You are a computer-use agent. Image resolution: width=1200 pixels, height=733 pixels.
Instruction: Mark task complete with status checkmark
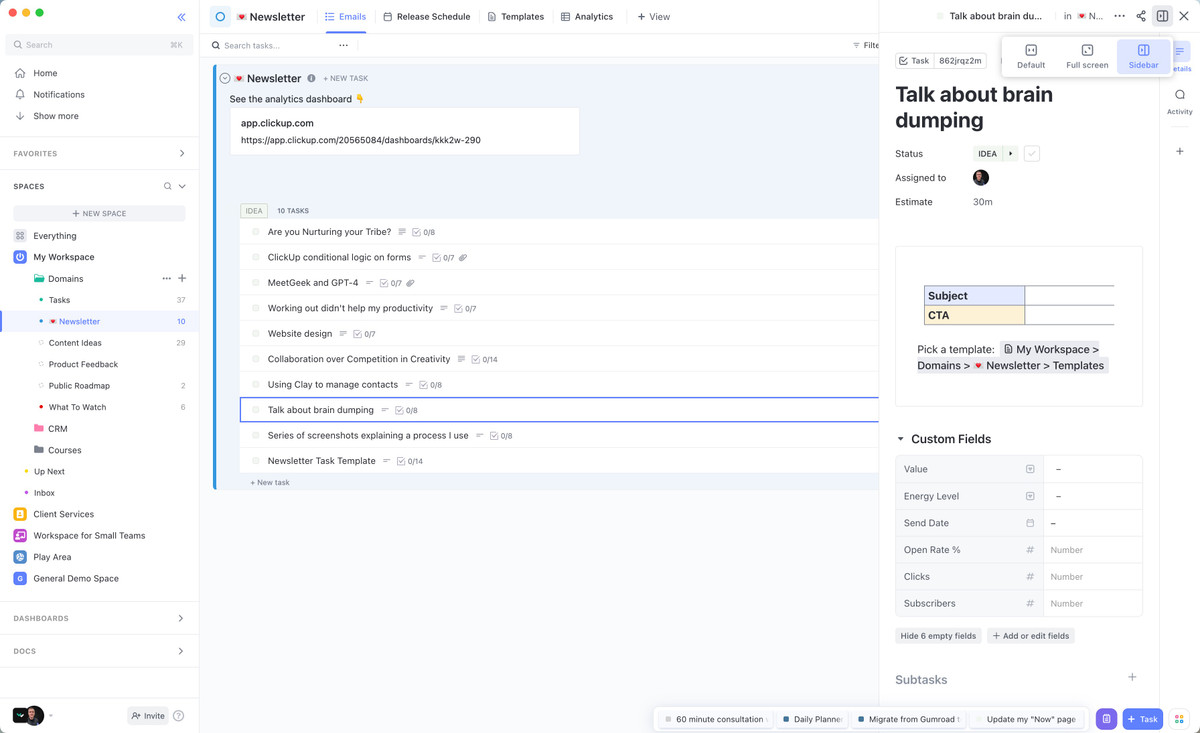(1032, 154)
